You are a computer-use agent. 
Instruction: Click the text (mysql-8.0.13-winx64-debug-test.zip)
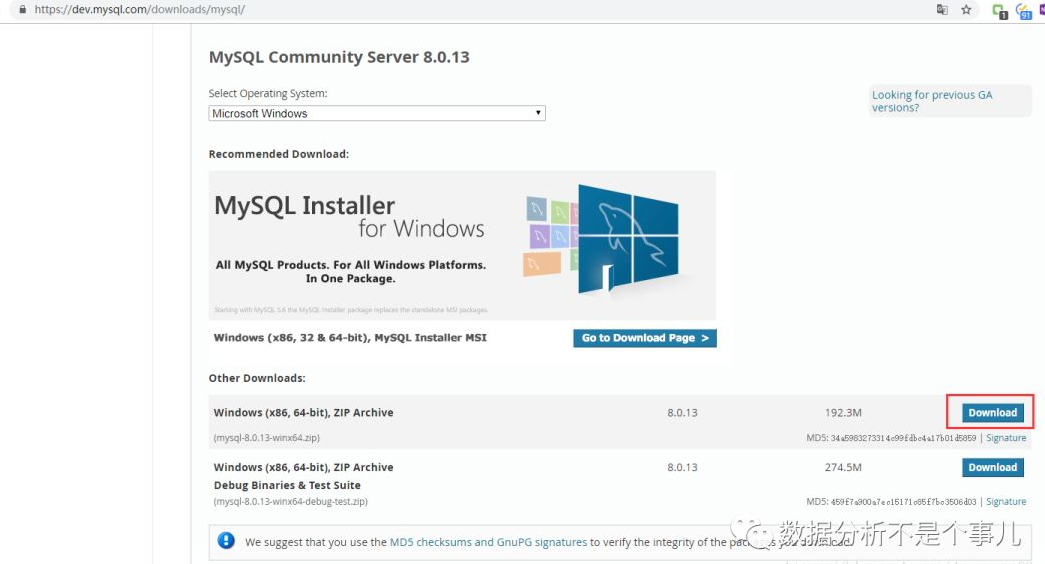[291, 501]
